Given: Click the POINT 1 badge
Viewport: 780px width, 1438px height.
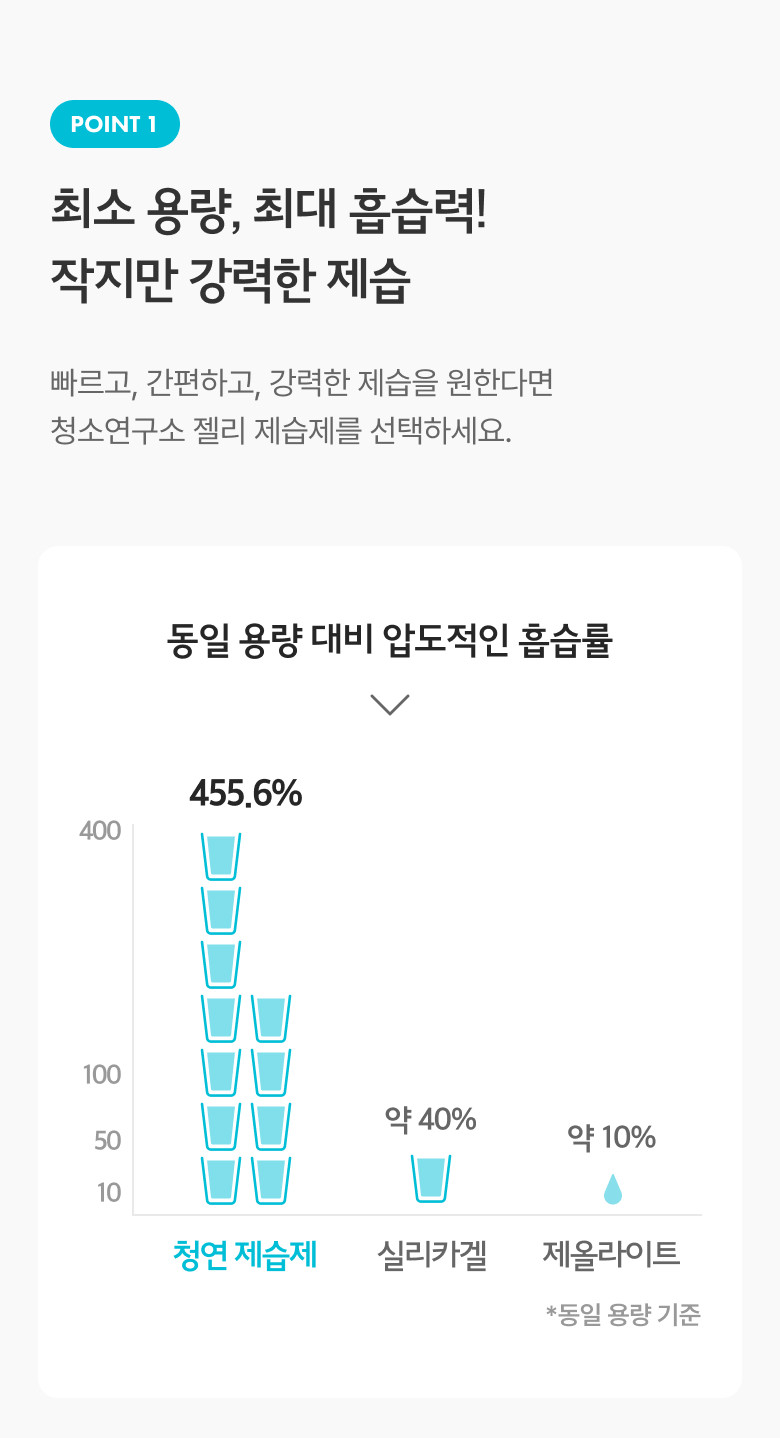Looking at the screenshot, I should pyautogui.click(x=114, y=124).
